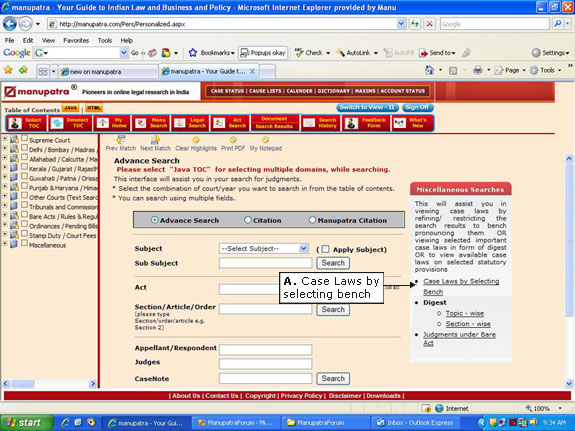575x431 pixels.
Task: Click Clear Highlights icon
Action: [x=196, y=140]
